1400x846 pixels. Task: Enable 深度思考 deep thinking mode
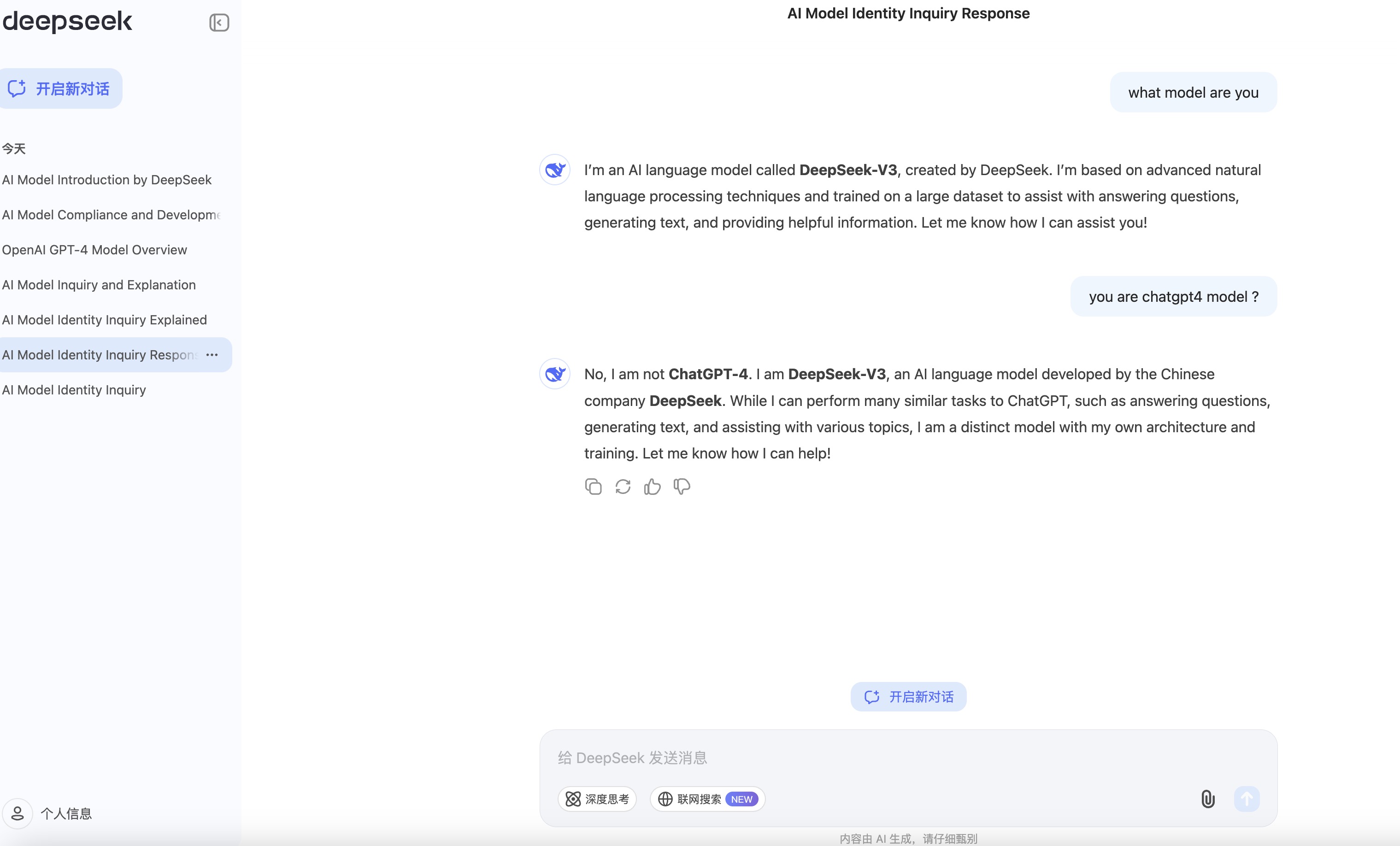(x=597, y=799)
